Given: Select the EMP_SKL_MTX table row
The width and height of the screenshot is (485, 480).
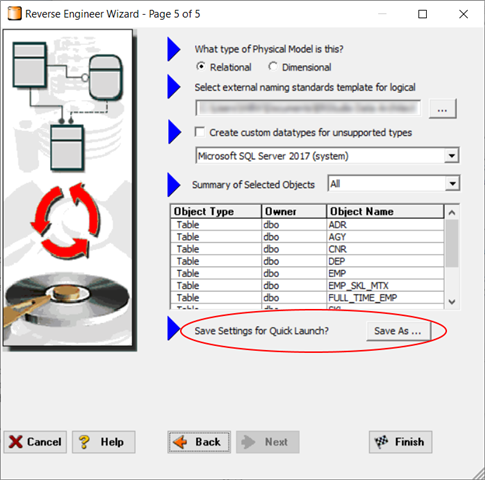Looking at the screenshot, I should click(x=307, y=285).
